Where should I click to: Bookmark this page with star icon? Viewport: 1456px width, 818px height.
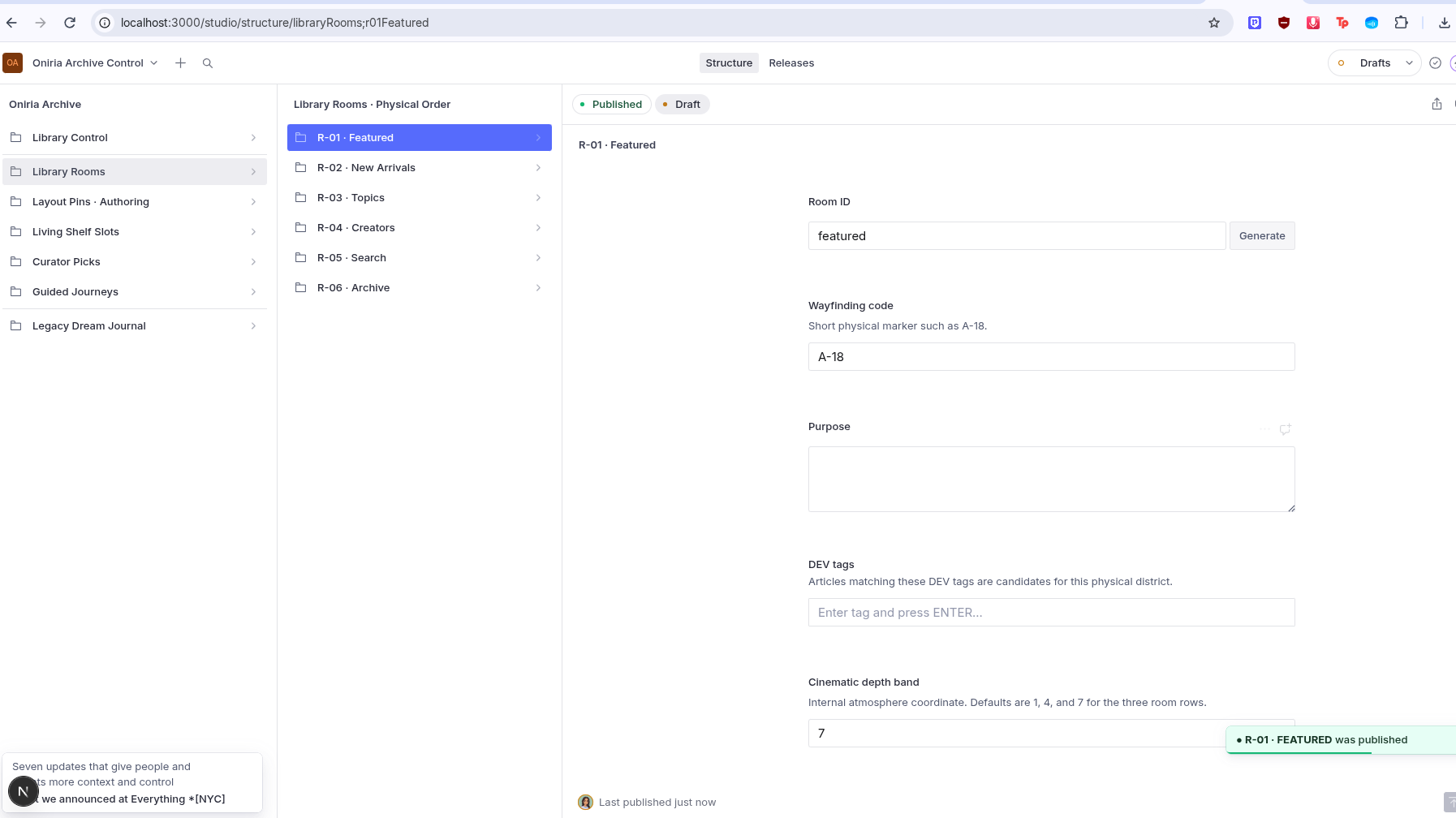point(1214,23)
